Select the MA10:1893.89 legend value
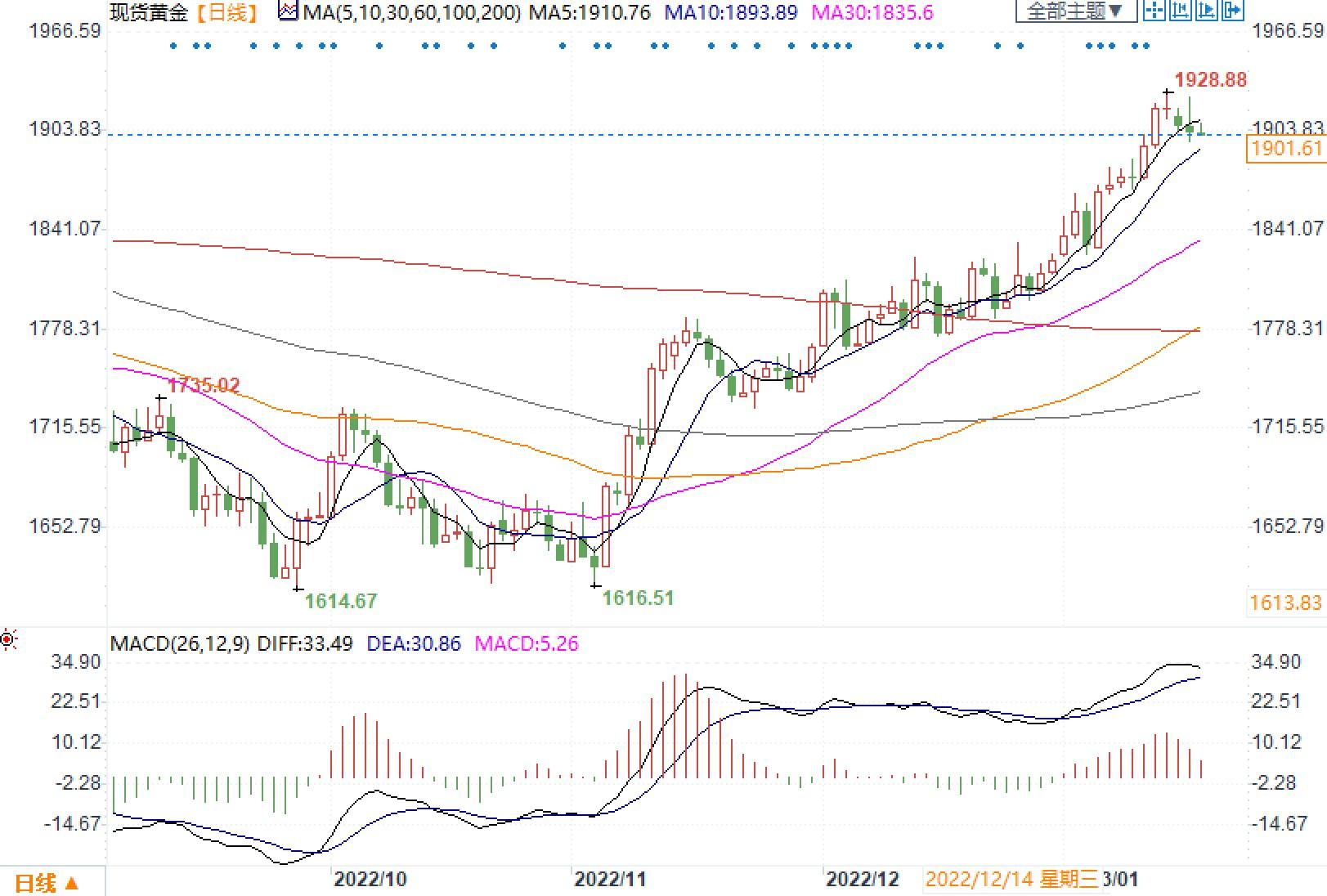1327x896 pixels. 730,12
